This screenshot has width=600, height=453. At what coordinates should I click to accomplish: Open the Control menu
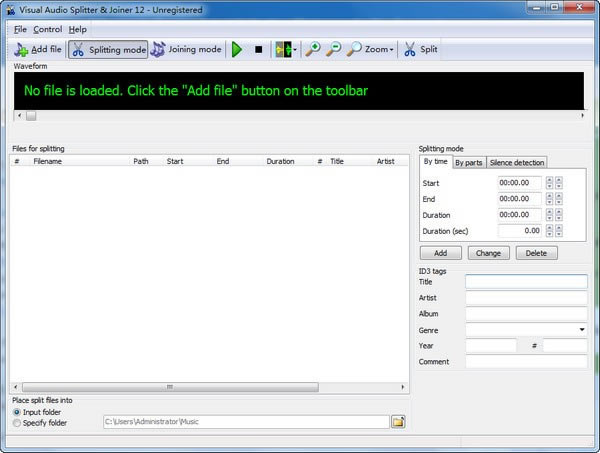47,29
